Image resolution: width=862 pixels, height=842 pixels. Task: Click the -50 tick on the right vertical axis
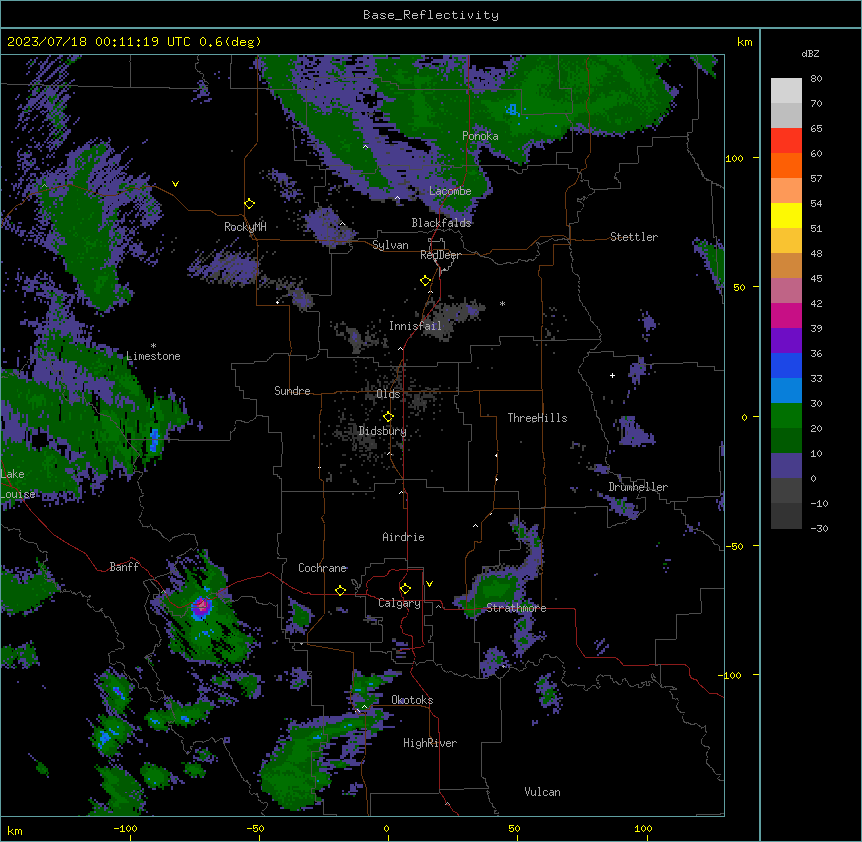tap(734, 546)
